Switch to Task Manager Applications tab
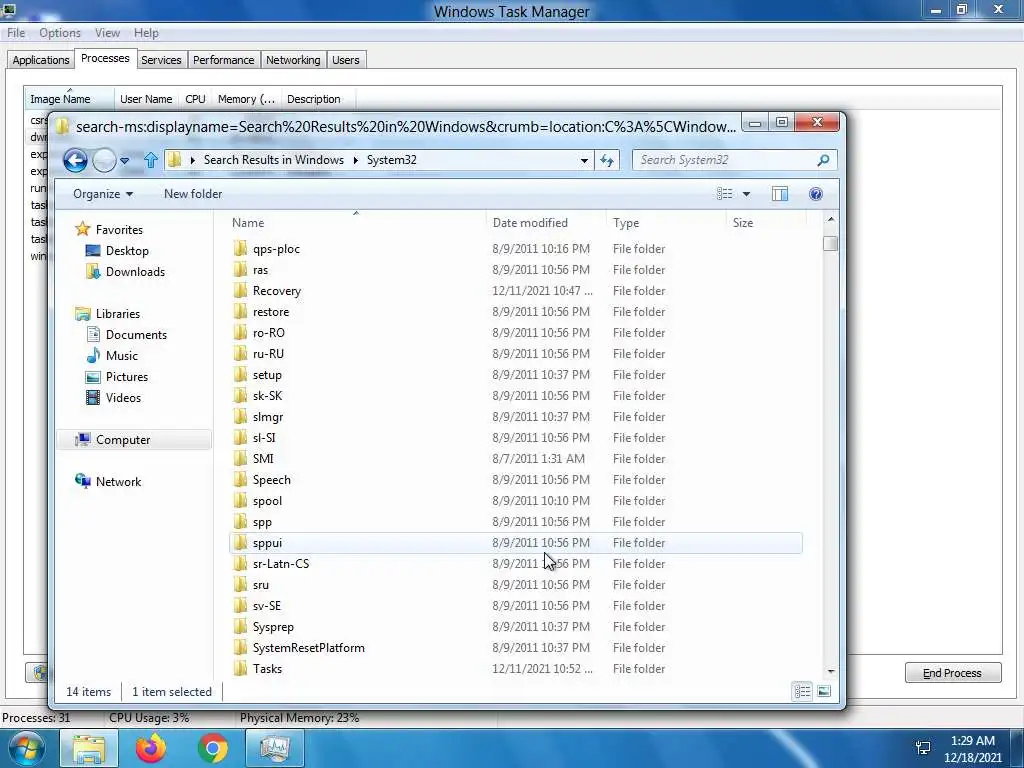This screenshot has width=1024, height=768. [40, 60]
